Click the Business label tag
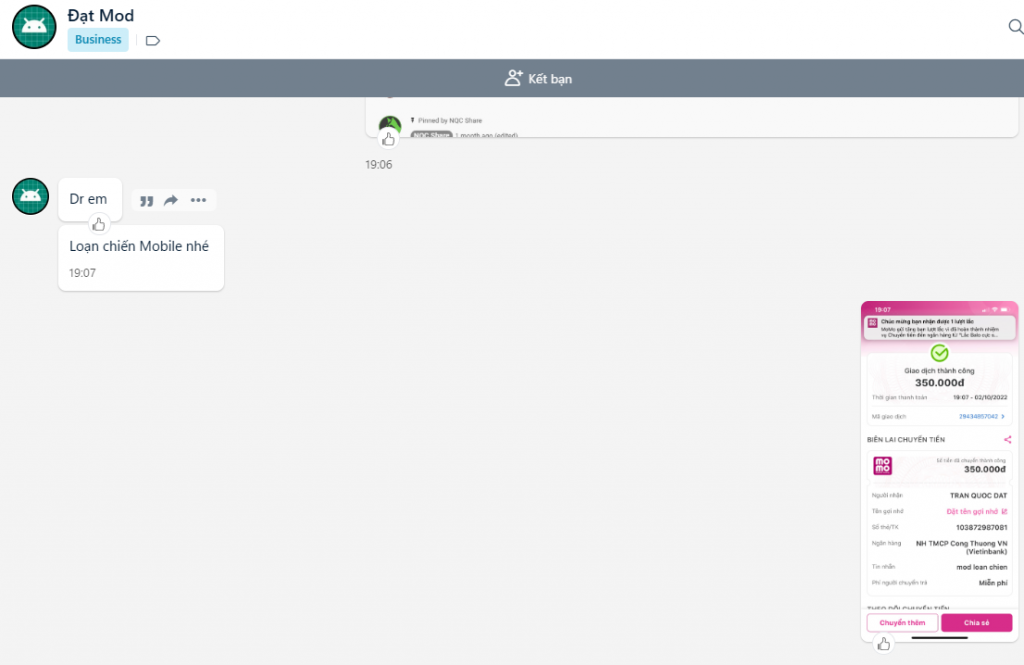Viewport: 1024px width, 665px height. (98, 40)
